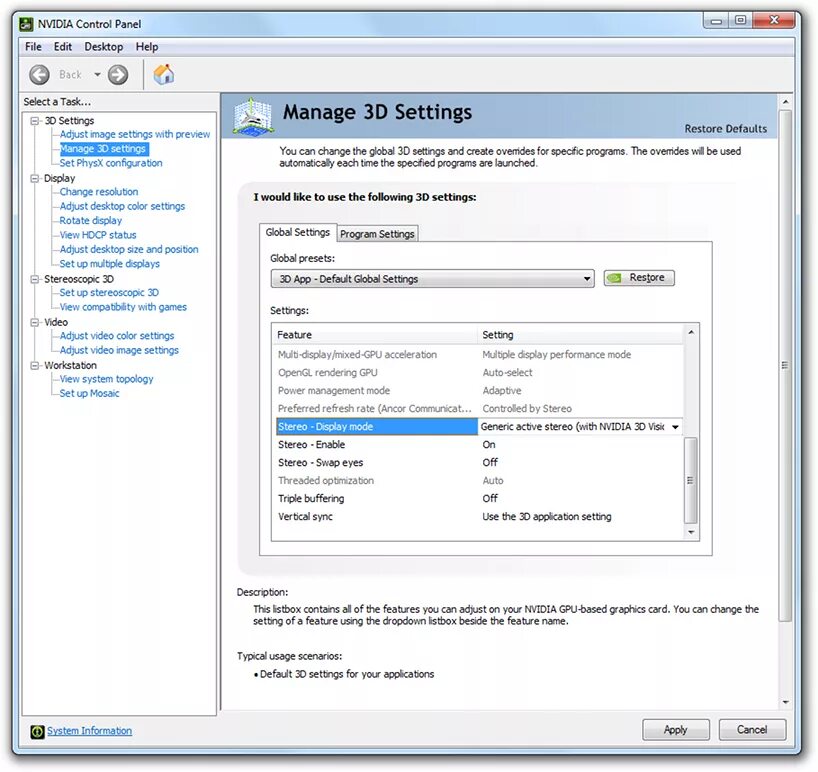Open the Global presets dropdown
818x772 pixels.
[x=432, y=279]
